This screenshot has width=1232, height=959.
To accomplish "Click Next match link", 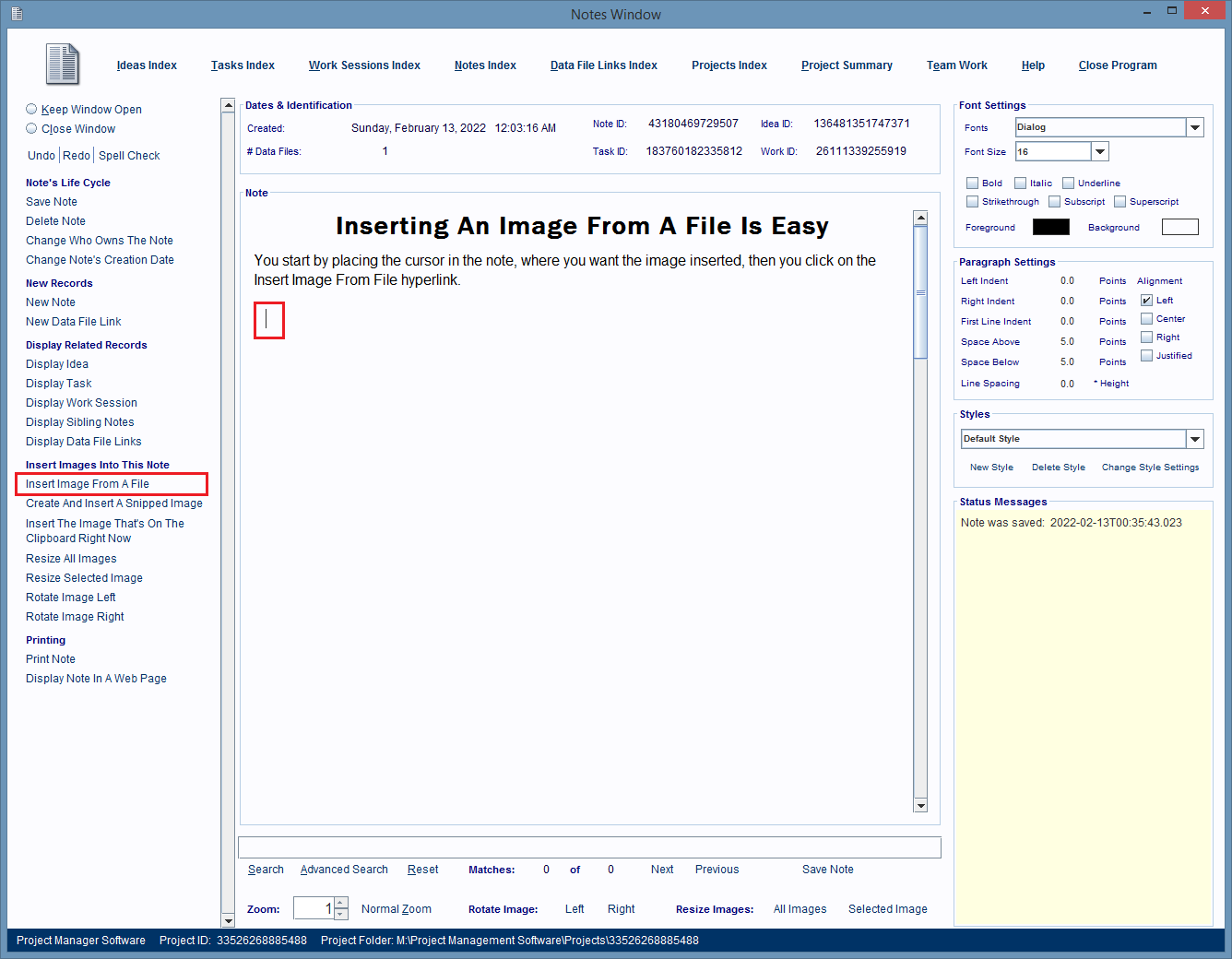I will [662, 870].
